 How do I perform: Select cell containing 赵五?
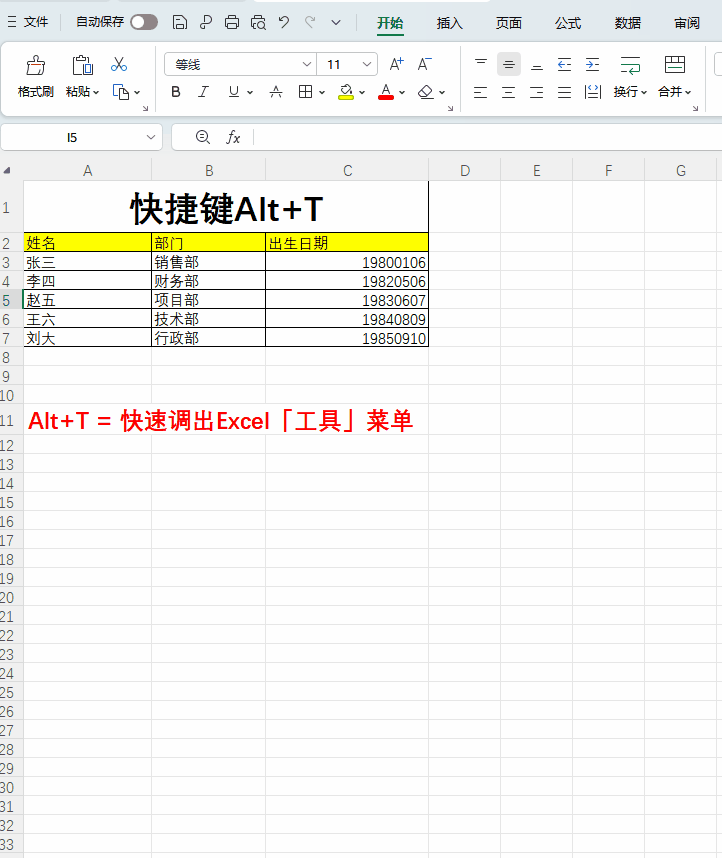coord(88,300)
